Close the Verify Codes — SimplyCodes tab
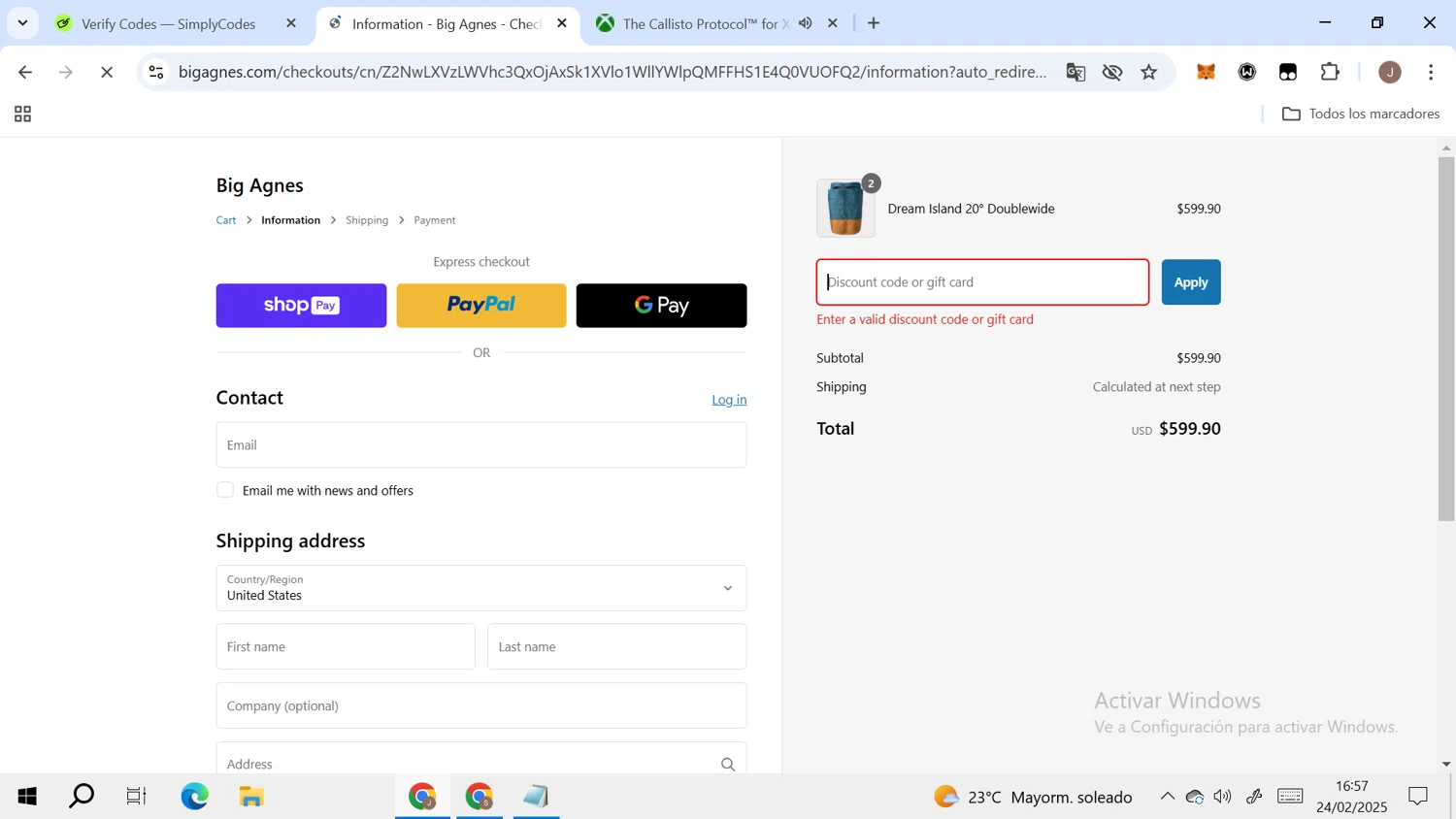This screenshot has height=819, width=1456. [x=291, y=23]
